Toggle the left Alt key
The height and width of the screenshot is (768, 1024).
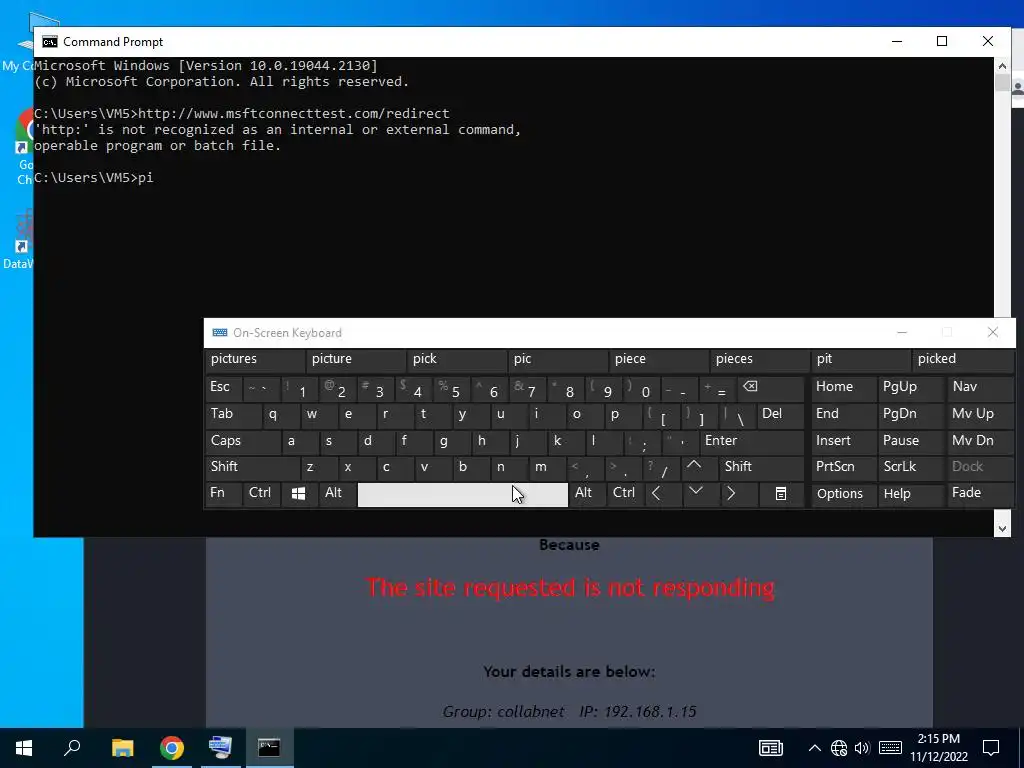pyautogui.click(x=337, y=494)
